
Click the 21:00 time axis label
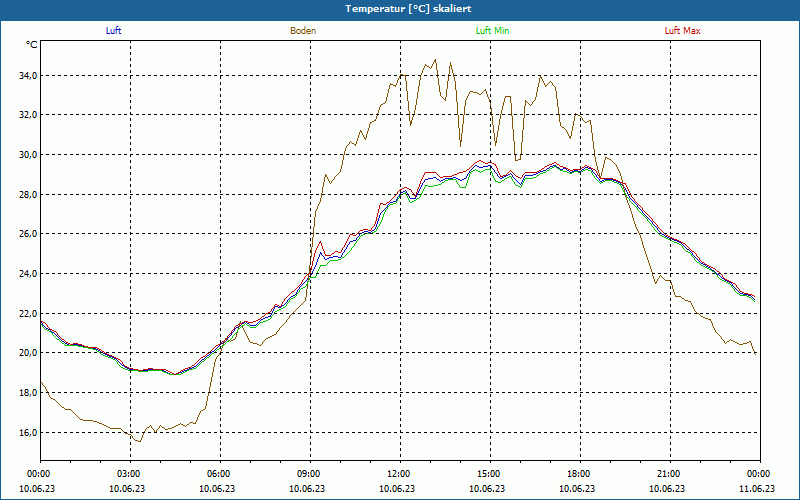pyautogui.click(x=670, y=474)
